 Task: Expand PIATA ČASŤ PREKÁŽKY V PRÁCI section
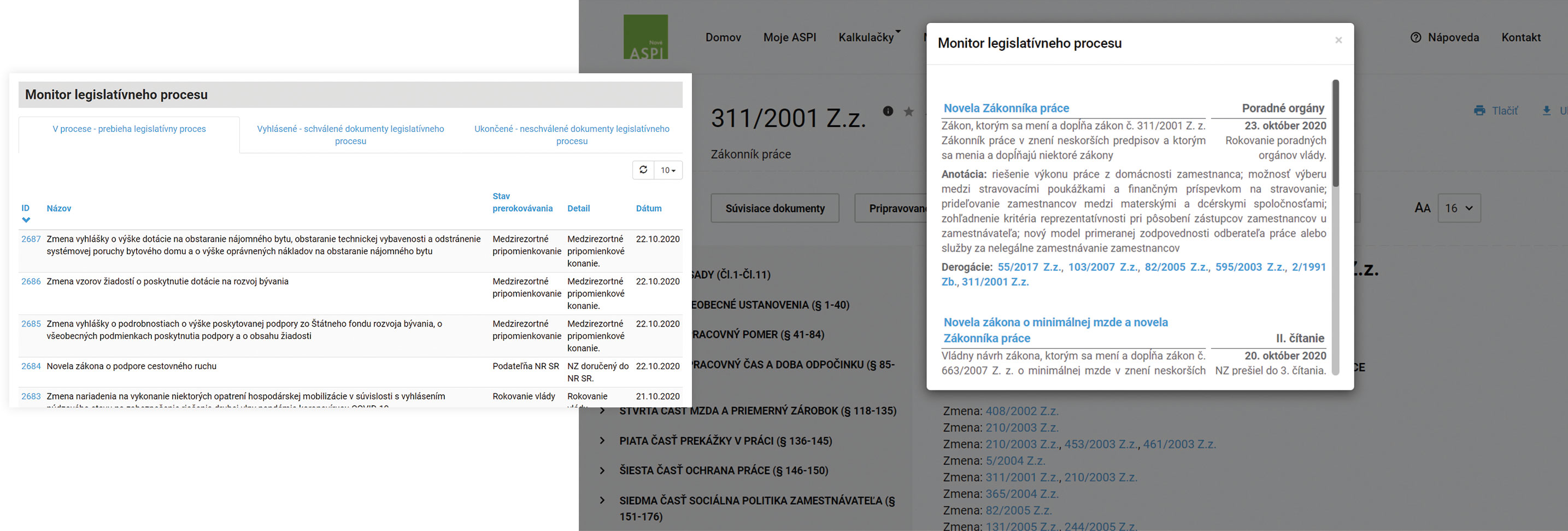[x=602, y=440]
